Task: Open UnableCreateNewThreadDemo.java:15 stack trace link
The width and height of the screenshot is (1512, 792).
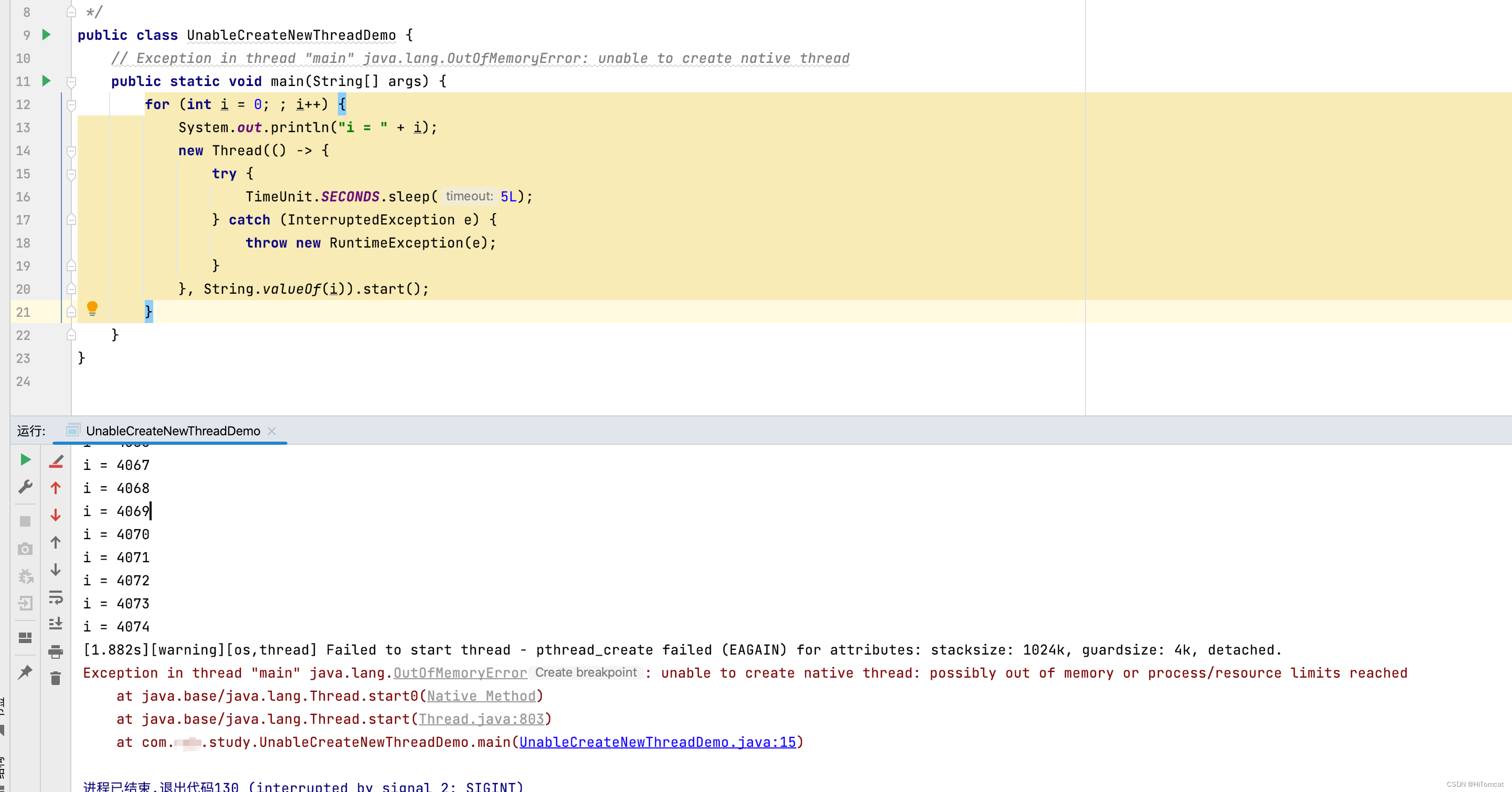Action: pyautogui.click(x=657, y=742)
